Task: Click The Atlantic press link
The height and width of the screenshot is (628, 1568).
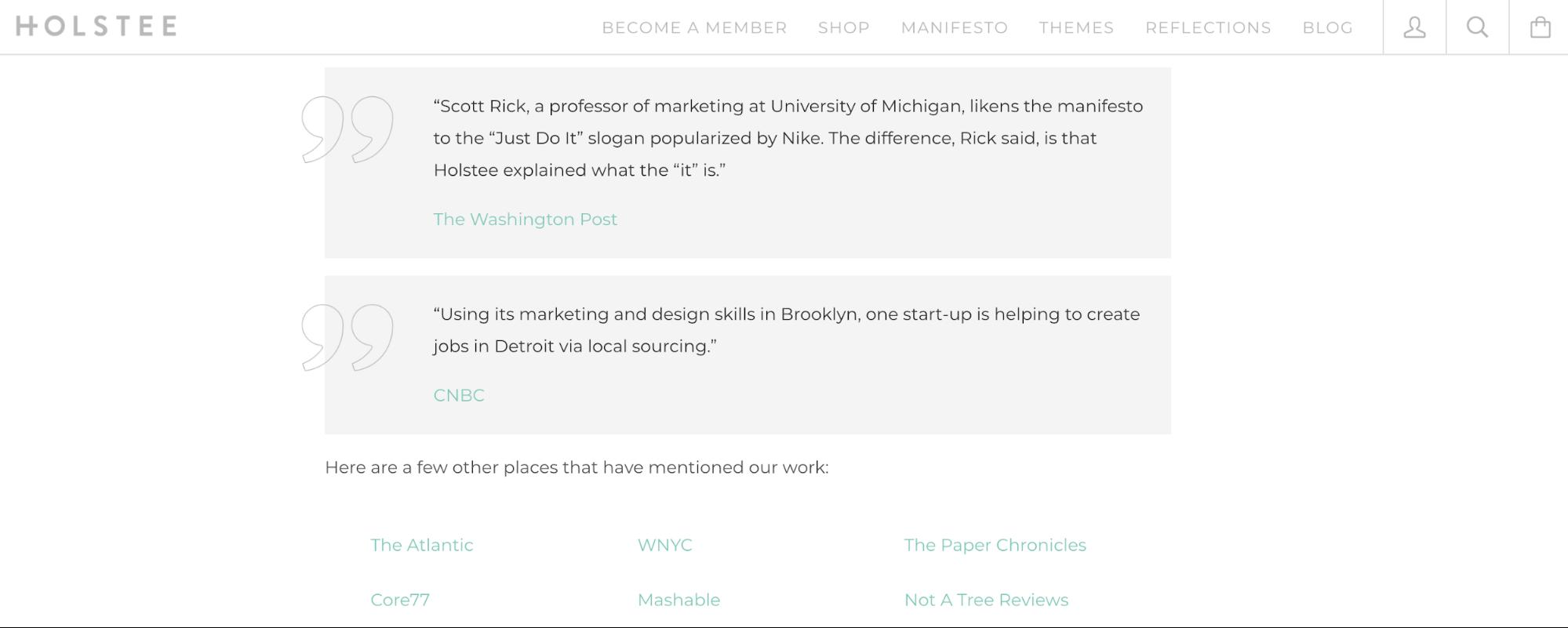Action: coord(421,545)
